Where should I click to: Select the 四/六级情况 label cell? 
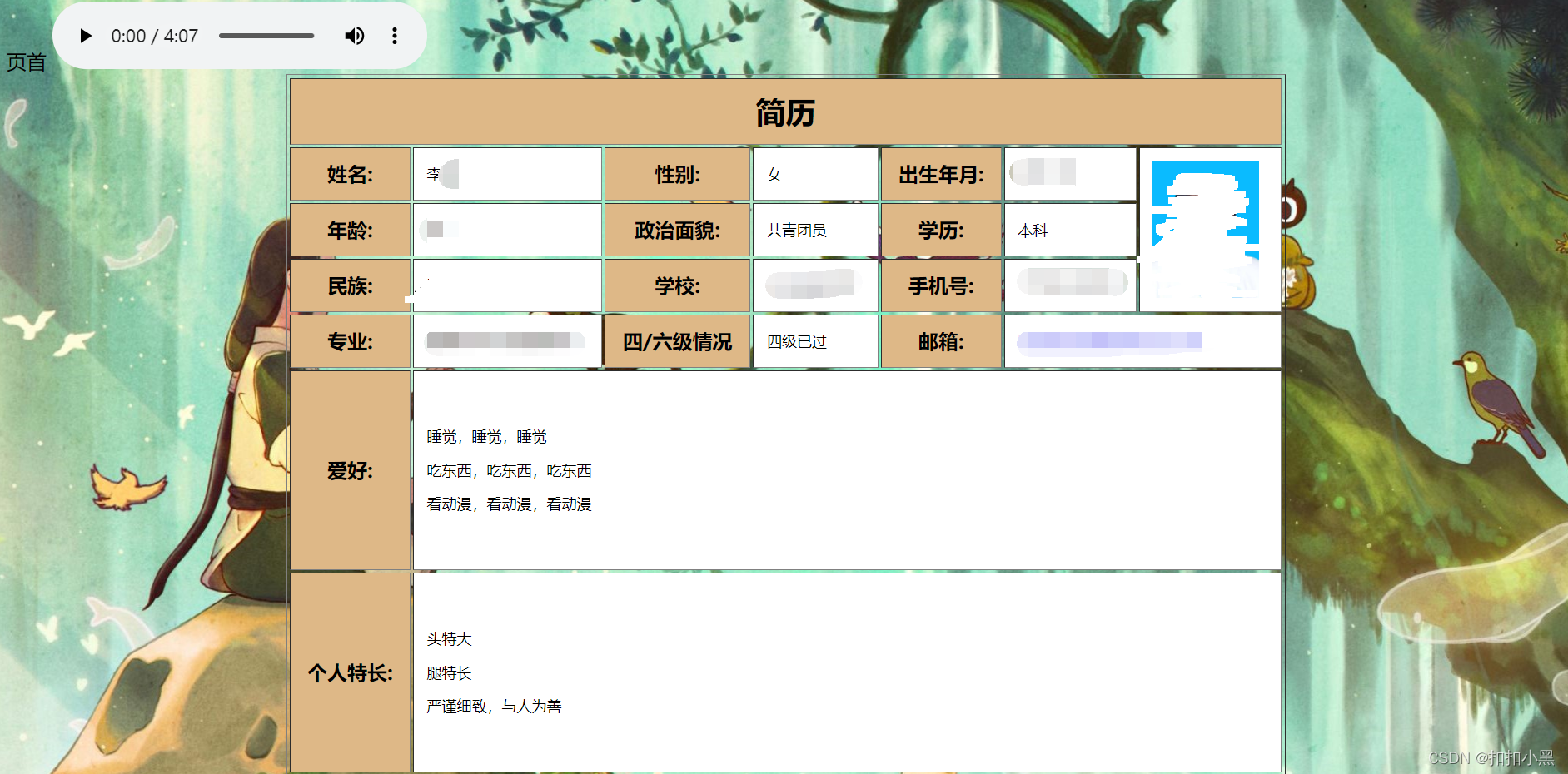678,341
